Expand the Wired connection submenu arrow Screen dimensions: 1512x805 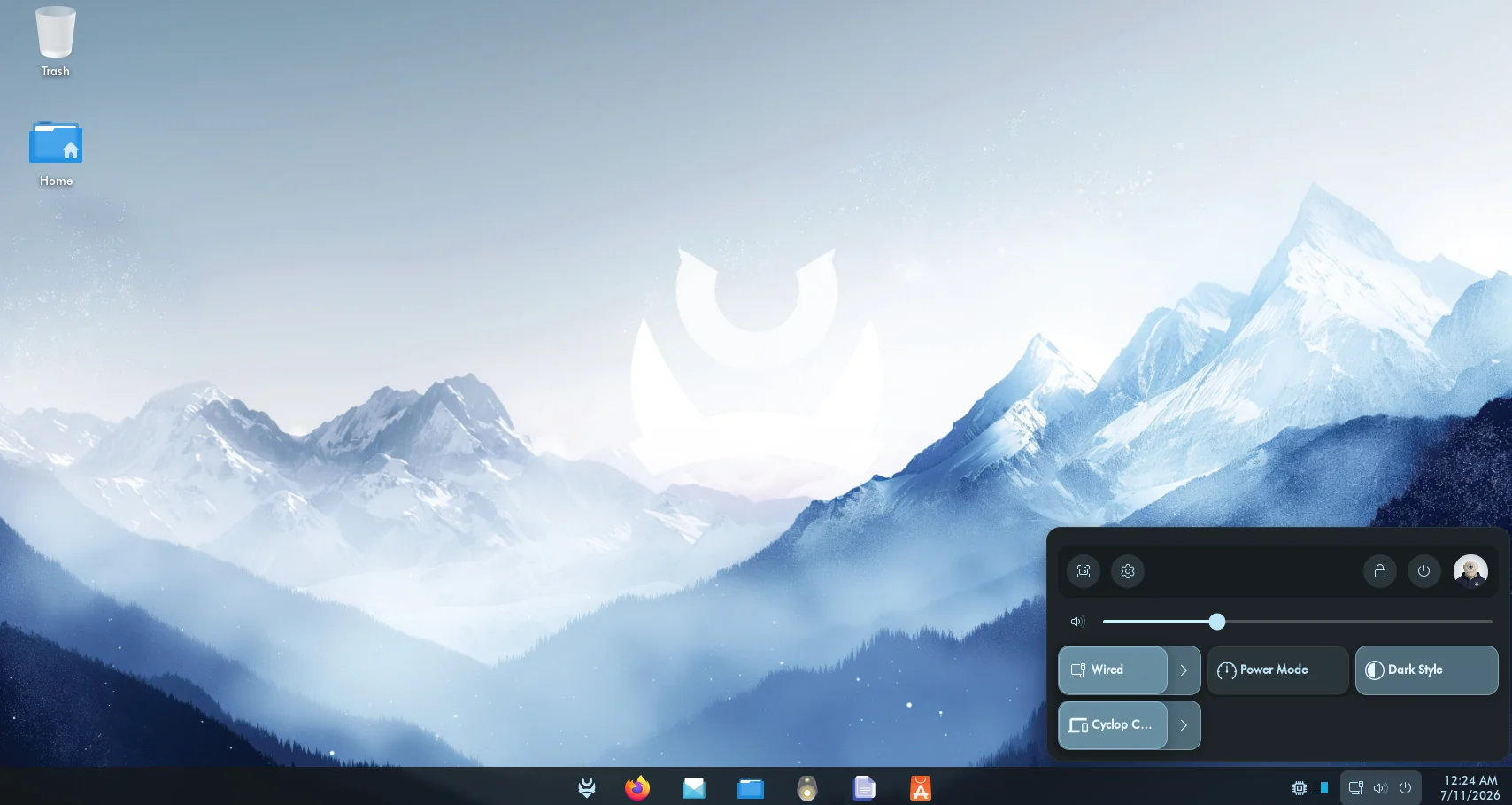pos(1184,670)
